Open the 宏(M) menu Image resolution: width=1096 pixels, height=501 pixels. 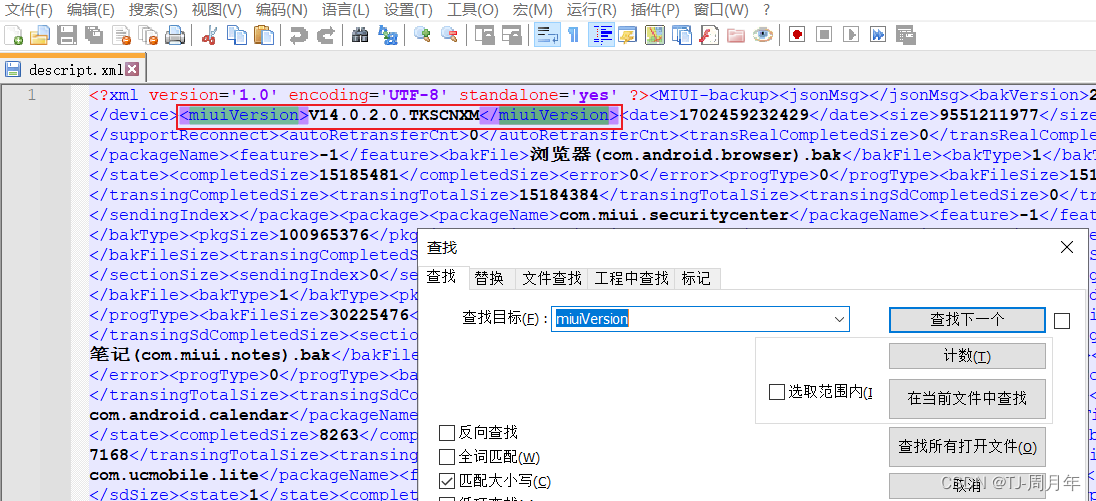tap(532, 10)
